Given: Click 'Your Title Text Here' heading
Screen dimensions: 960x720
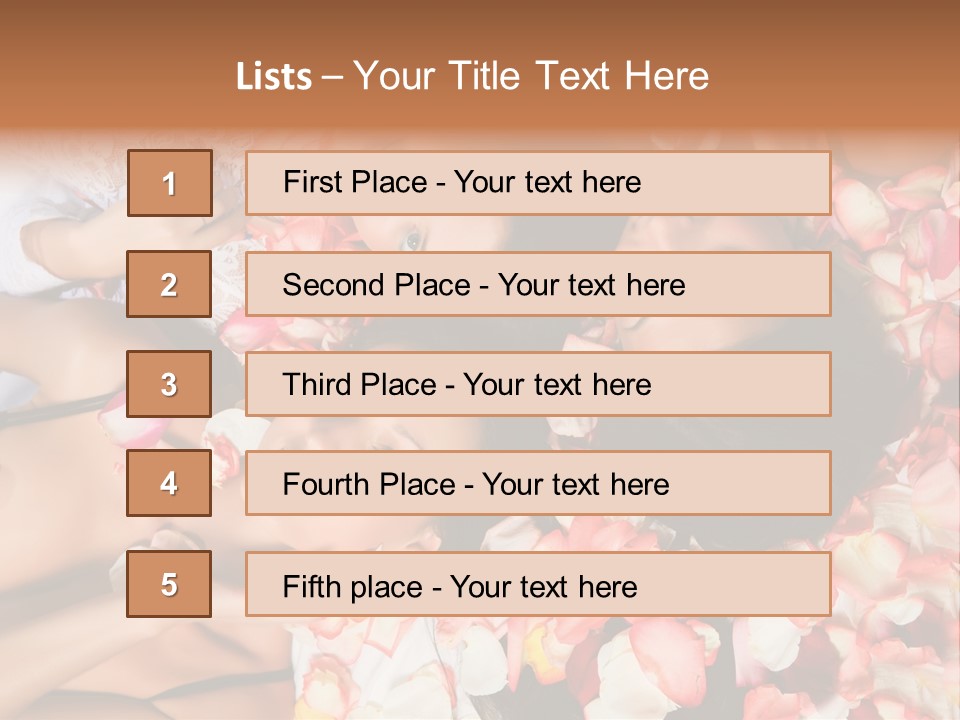Looking at the screenshot, I should pyautogui.click(x=531, y=76).
